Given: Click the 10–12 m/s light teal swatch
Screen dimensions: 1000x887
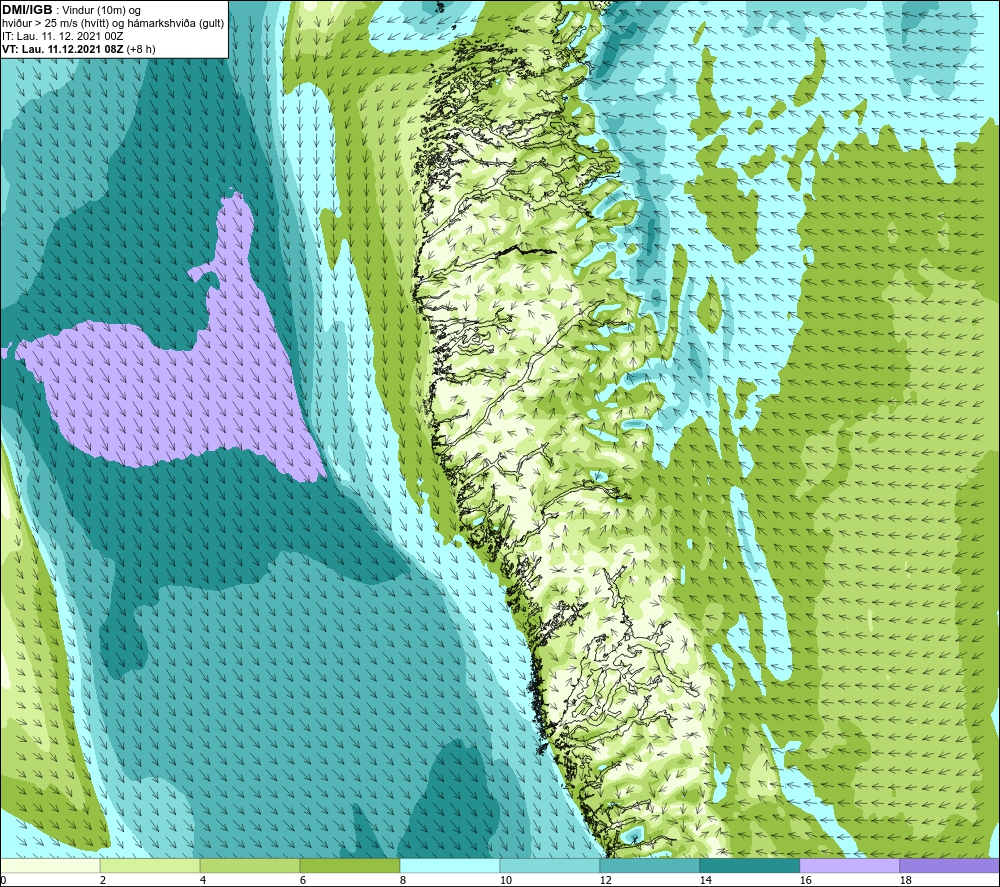Looking at the screenshot, I should pos(550,865).
